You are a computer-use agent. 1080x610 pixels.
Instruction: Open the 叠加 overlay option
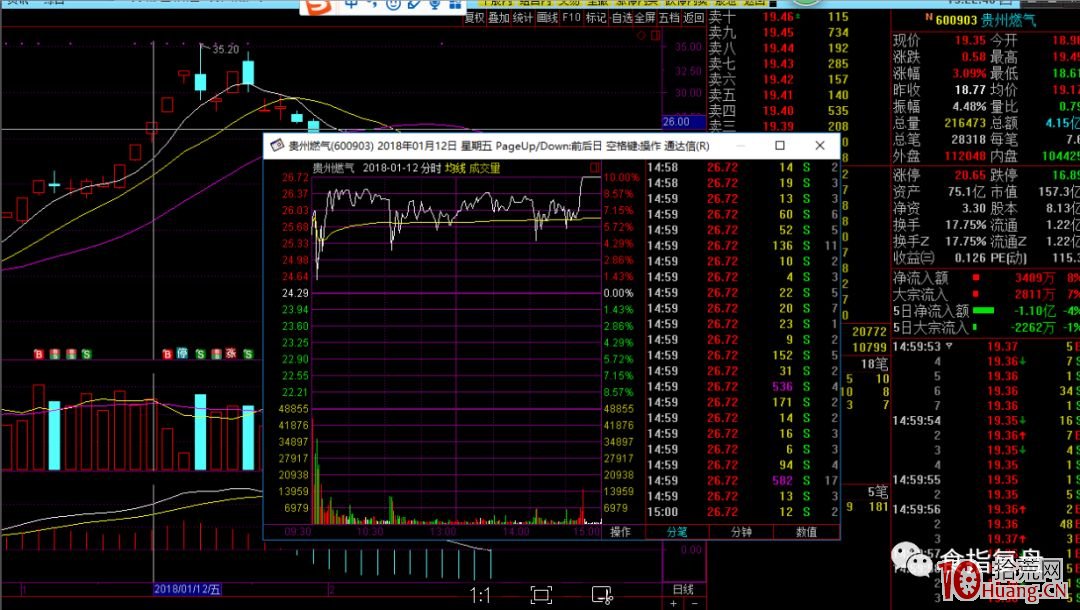(499, 17)
